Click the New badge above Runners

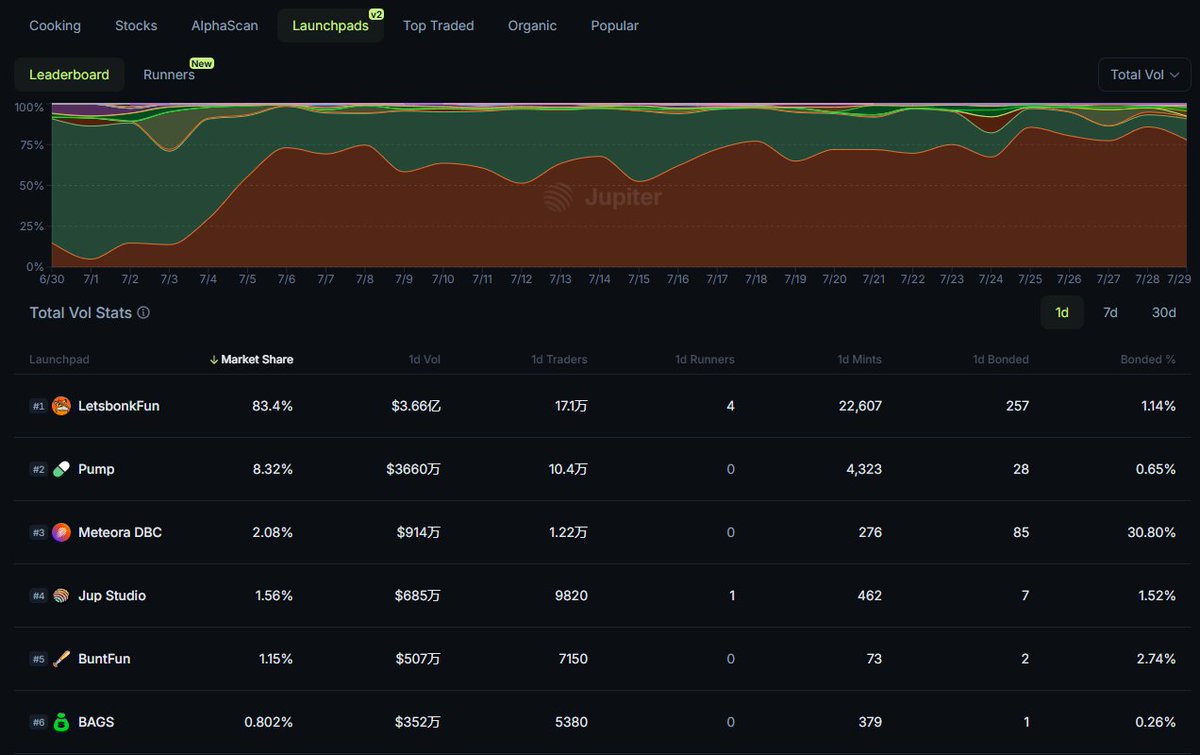click(x=202, y=63)
